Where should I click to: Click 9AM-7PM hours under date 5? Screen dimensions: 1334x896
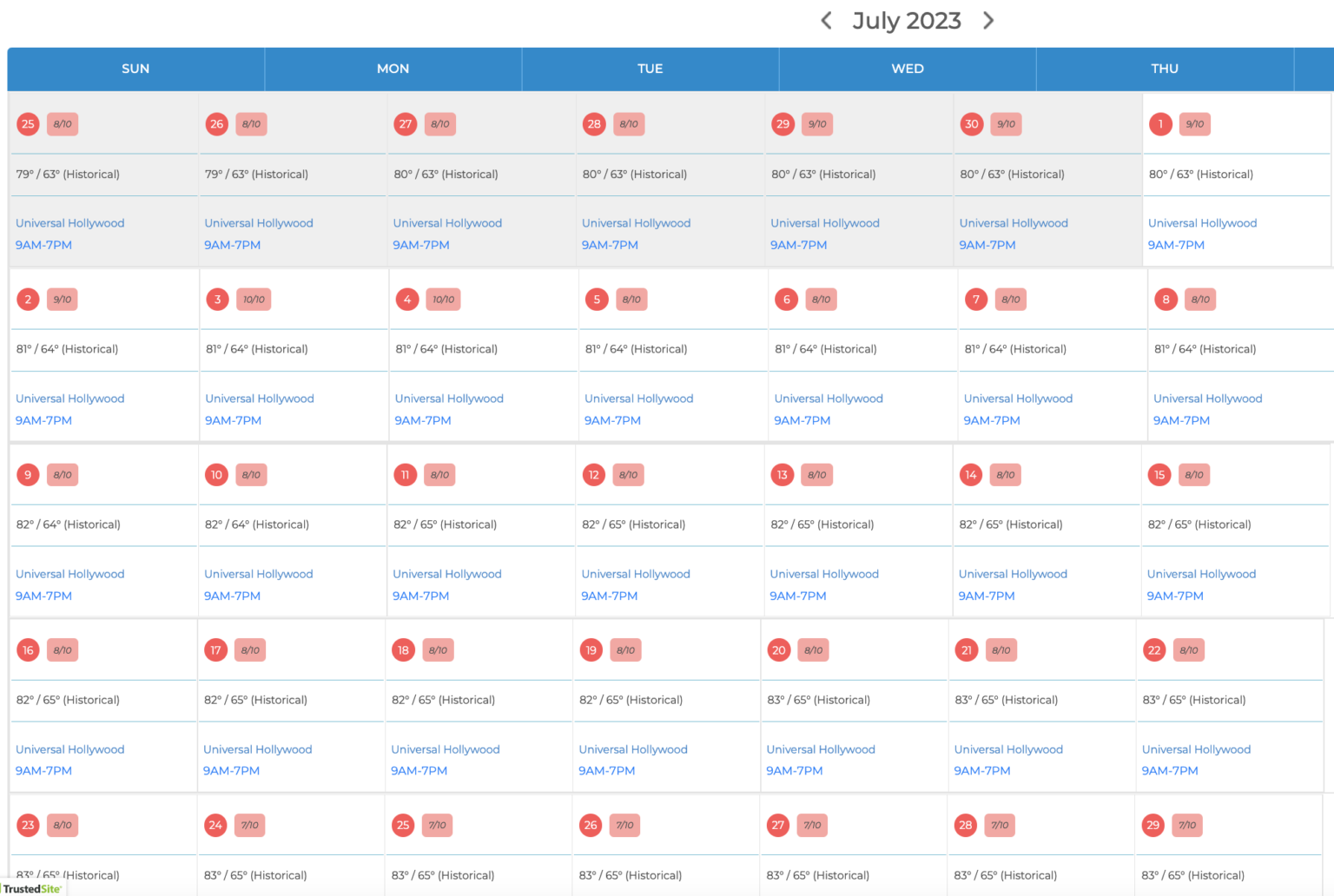612,420
